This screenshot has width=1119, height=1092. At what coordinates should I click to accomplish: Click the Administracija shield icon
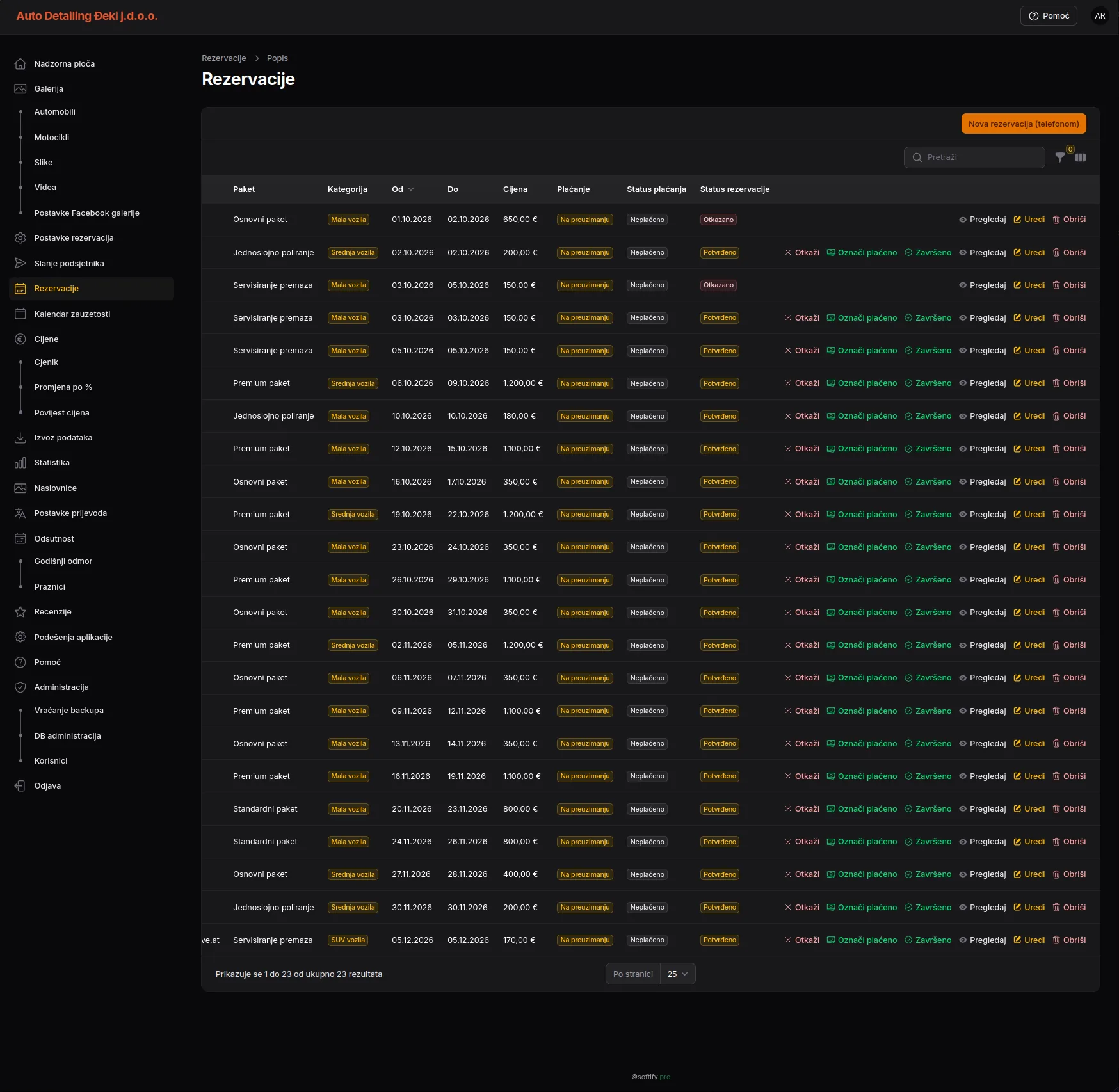[x=20, y=687]
